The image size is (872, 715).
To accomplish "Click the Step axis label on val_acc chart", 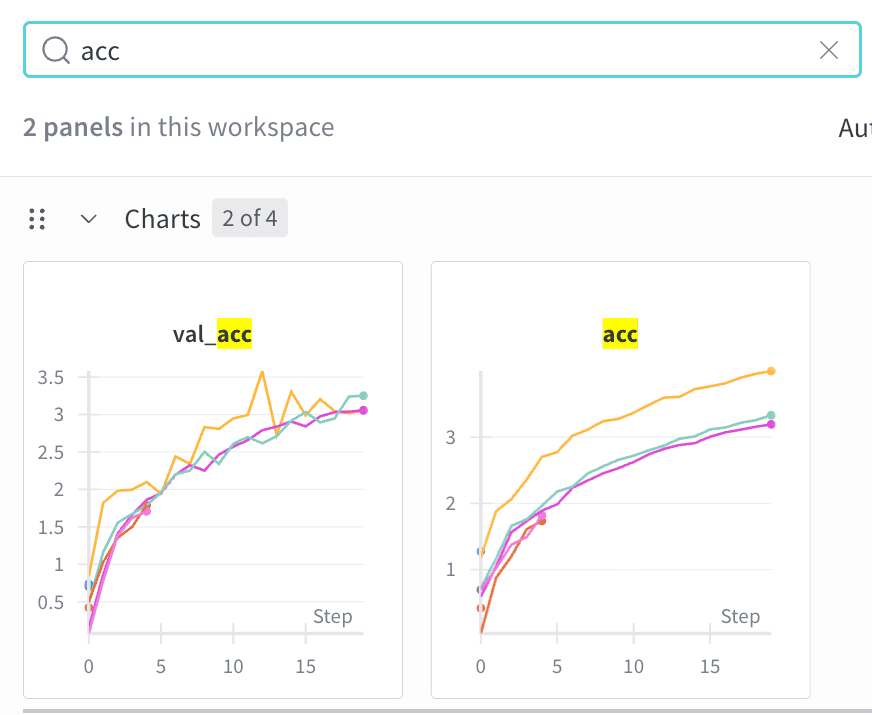I will [x=333, y=617].
